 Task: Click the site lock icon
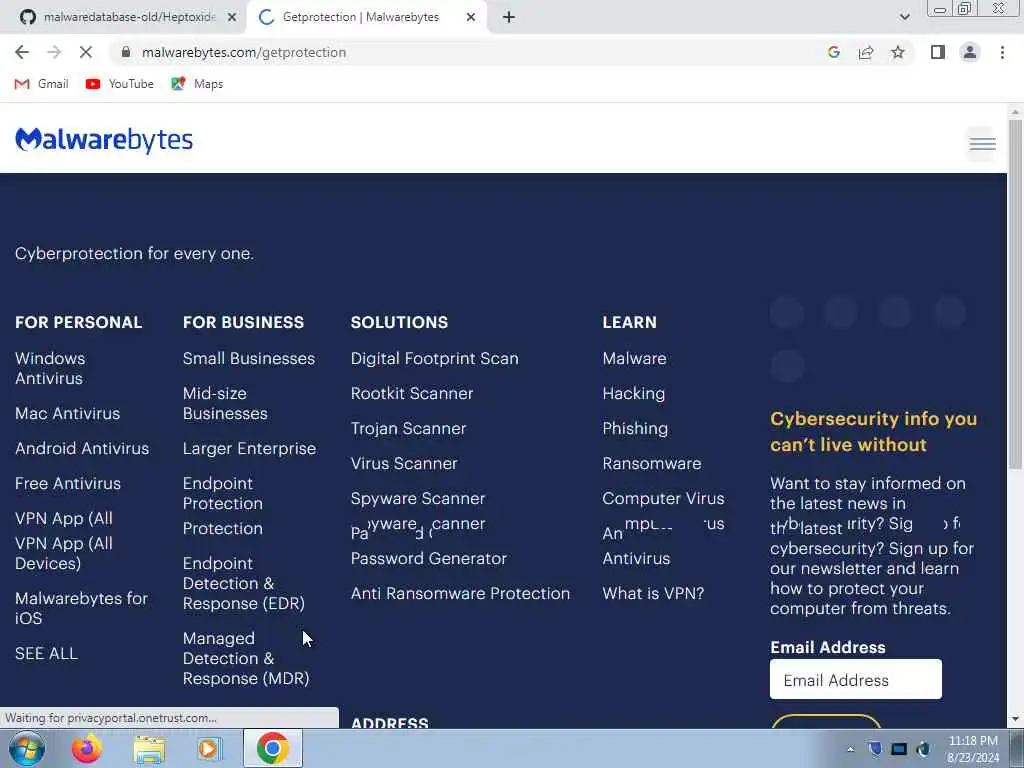(x=125, y=52)
